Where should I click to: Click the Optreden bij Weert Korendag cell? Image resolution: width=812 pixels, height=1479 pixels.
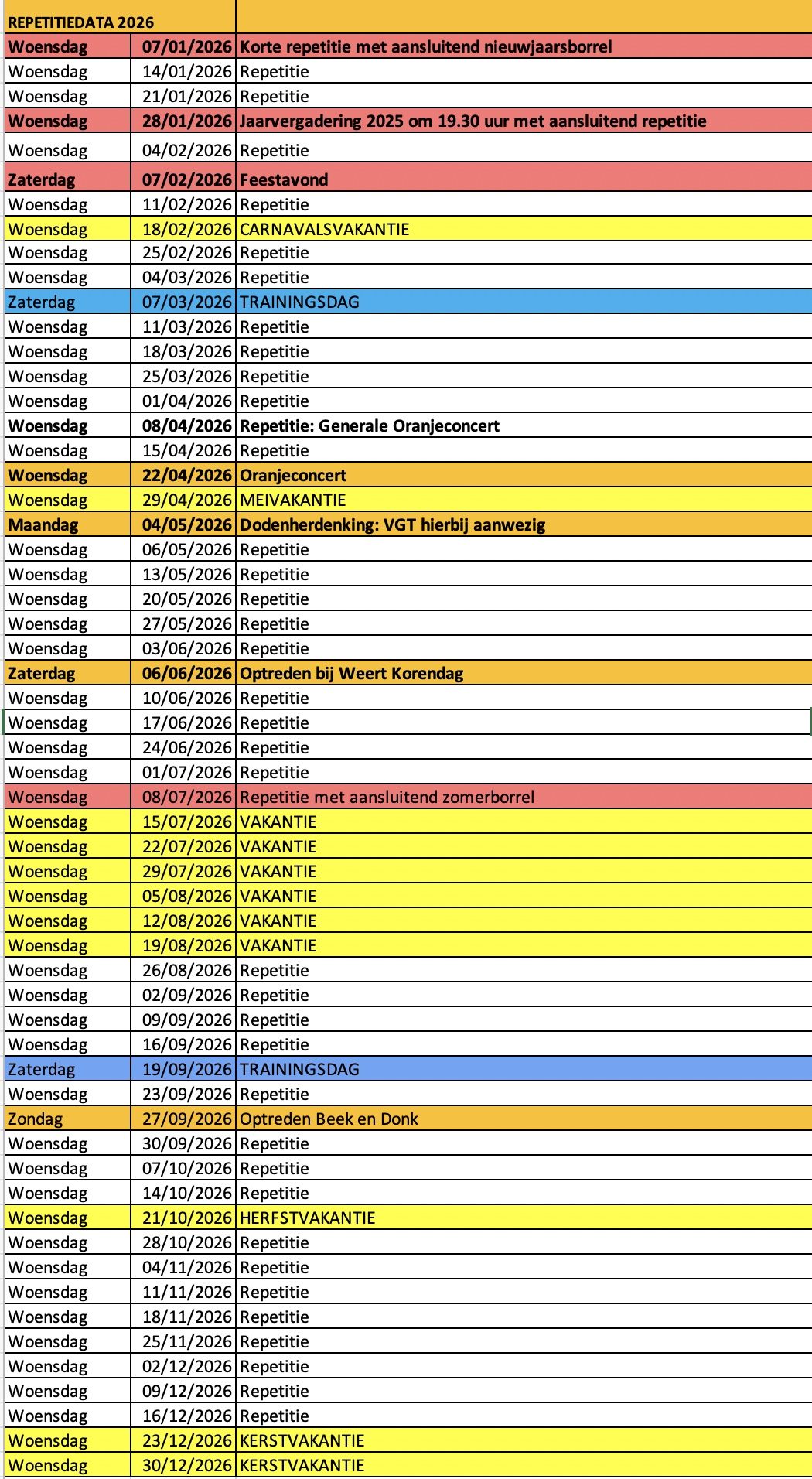pos(351,673)
